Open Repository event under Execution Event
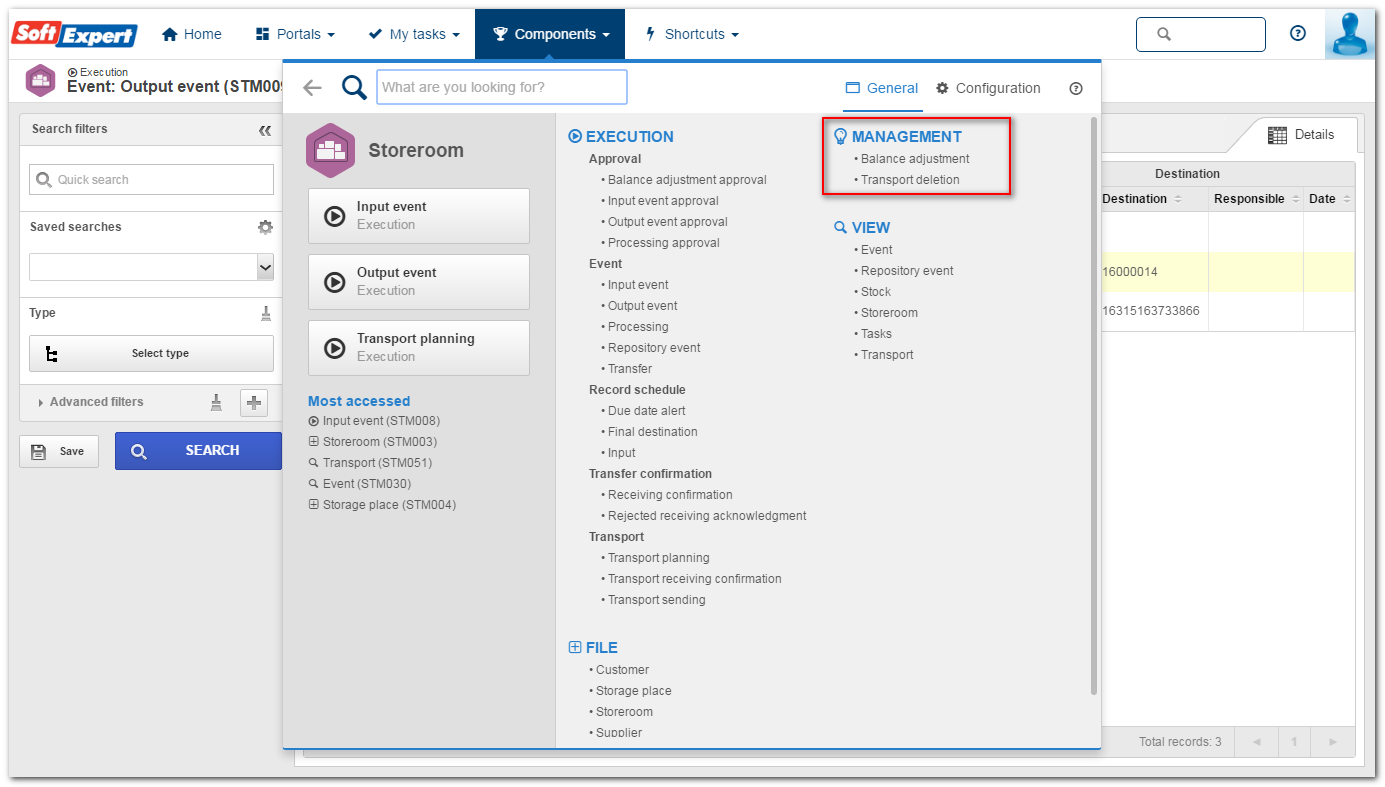The image size is (1385, 787). (654, 348)
